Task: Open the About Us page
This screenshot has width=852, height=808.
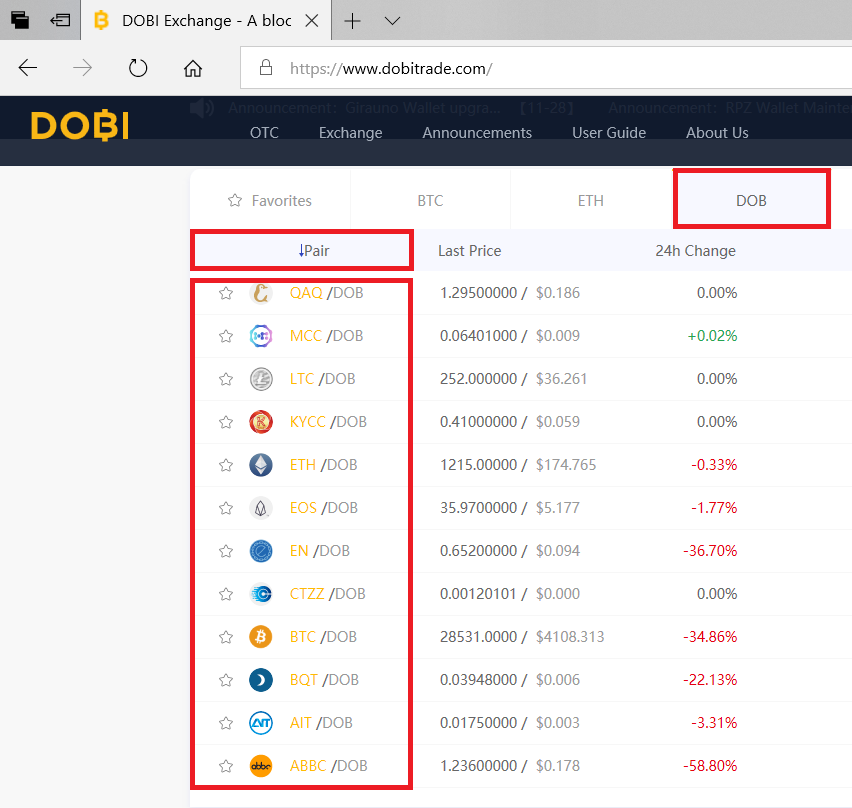Action: [717, 133]
